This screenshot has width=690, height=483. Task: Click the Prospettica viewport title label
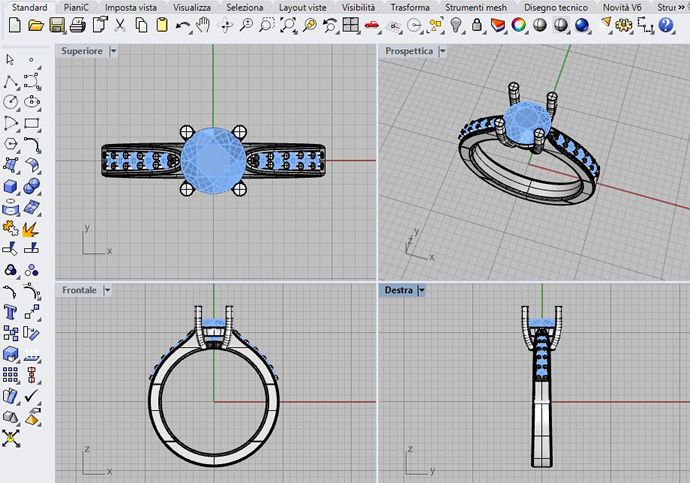(x=409, y=51)
